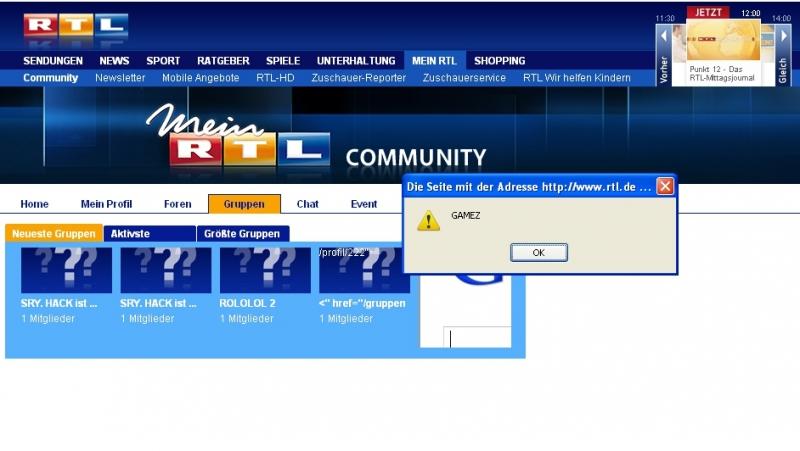The height and width of the screenshot is (451, 800).
Task: Click the 'Punkt 12 - Das RTL-Mittagsjournal' text
Action: point(721,73)
